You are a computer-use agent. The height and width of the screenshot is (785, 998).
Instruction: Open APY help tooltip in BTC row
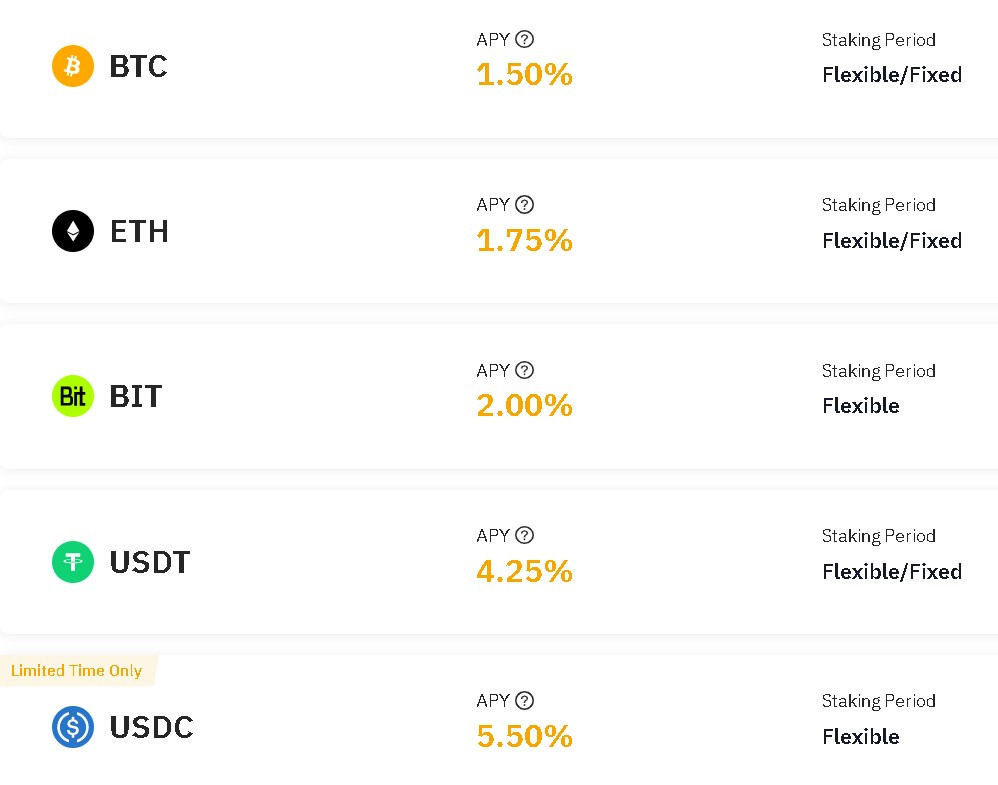pos(524,39)
